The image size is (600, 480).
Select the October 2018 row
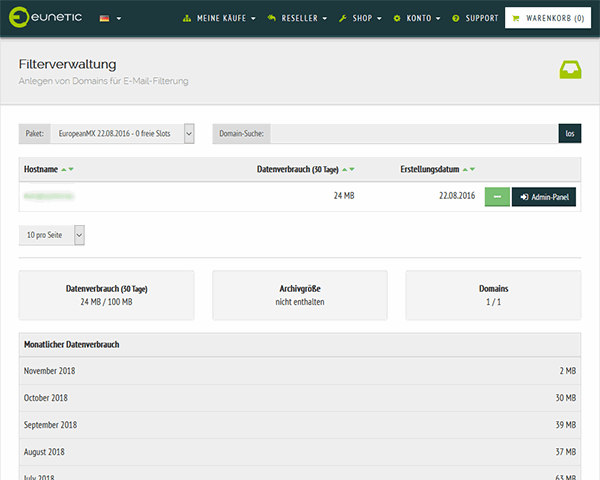[300, 398]
